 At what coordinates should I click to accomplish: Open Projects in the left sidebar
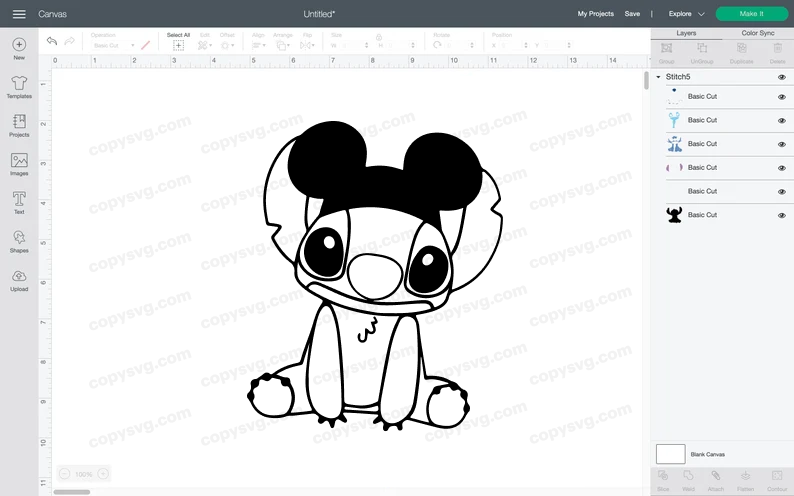pos(19,126)
